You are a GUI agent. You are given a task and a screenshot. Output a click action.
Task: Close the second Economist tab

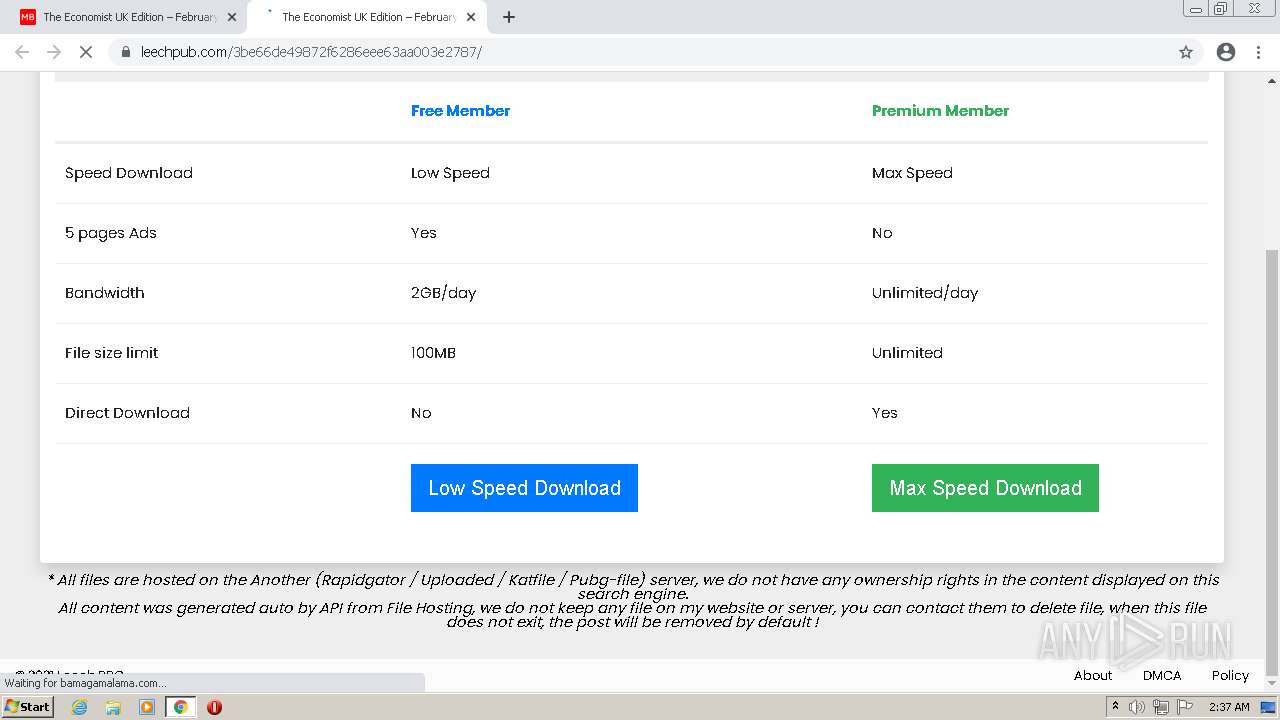471,17
